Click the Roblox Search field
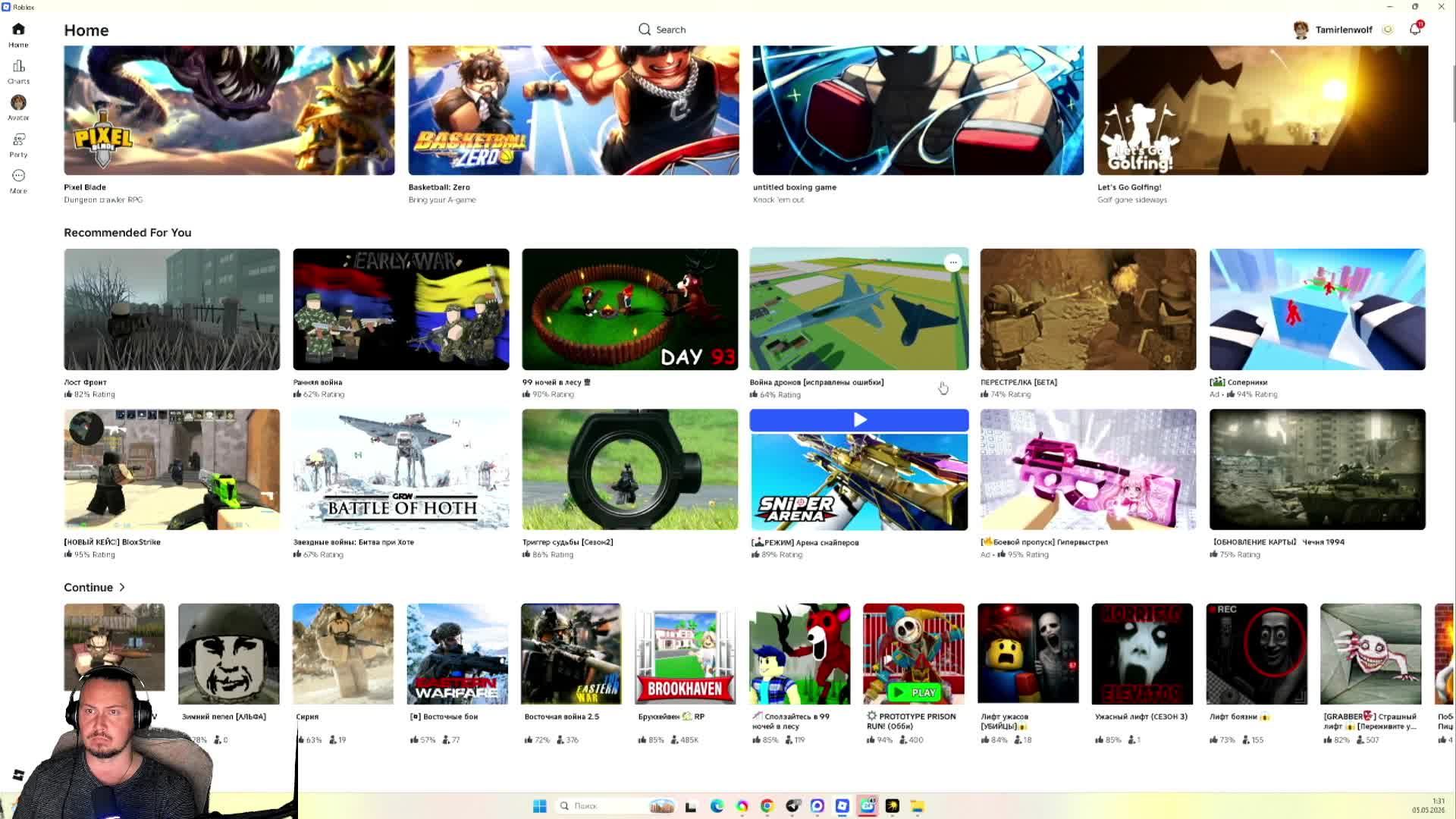 click(662, 30)
